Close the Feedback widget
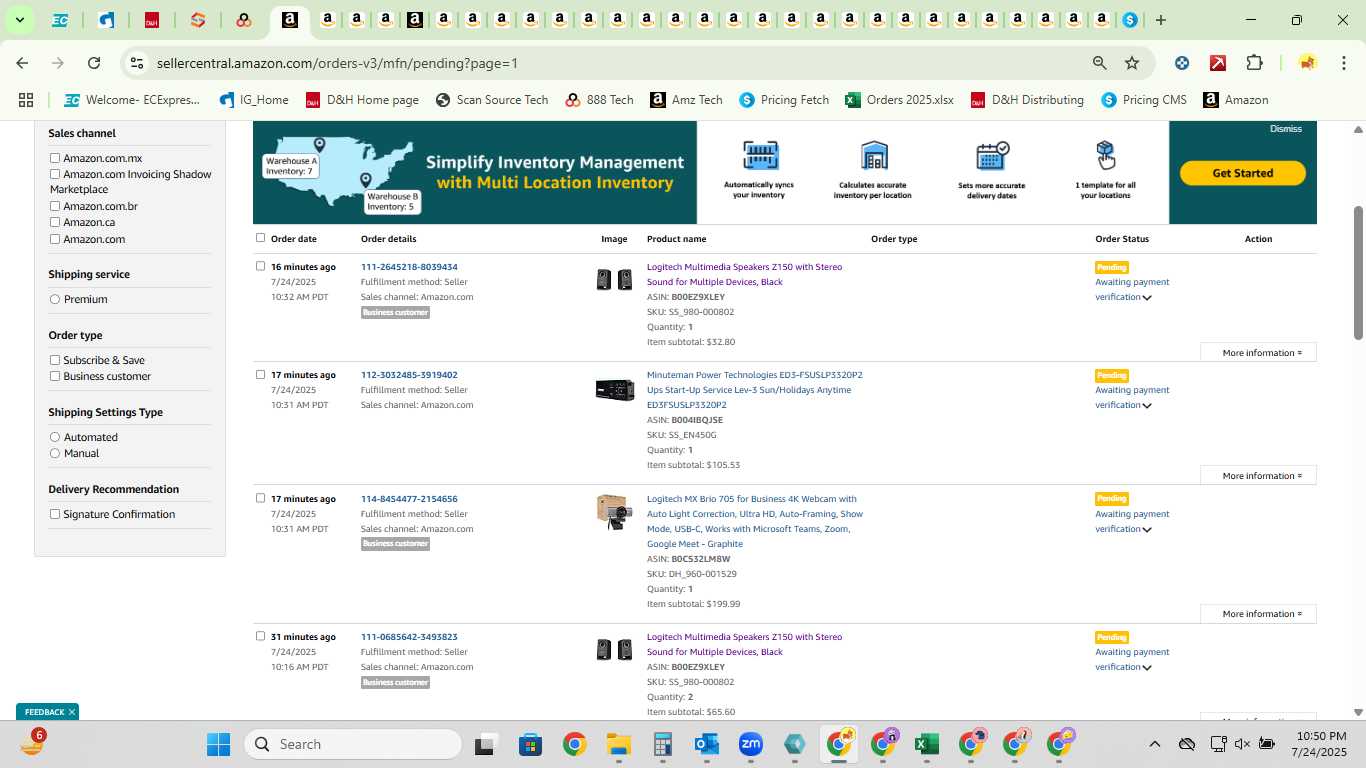This screenshot has width=1366, height=768. (x=72, y=712)
